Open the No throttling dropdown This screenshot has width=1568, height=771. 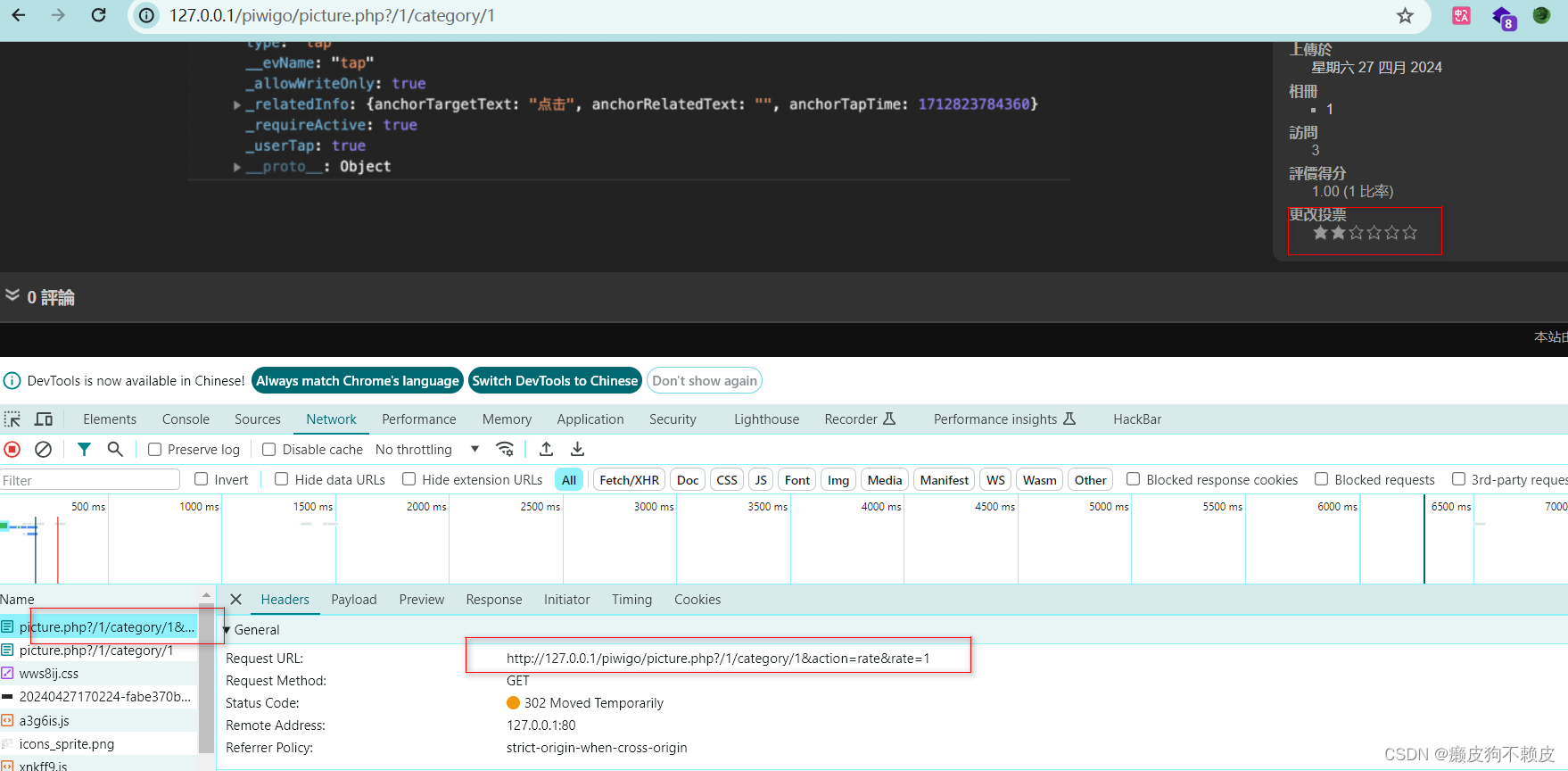[427, 449]
